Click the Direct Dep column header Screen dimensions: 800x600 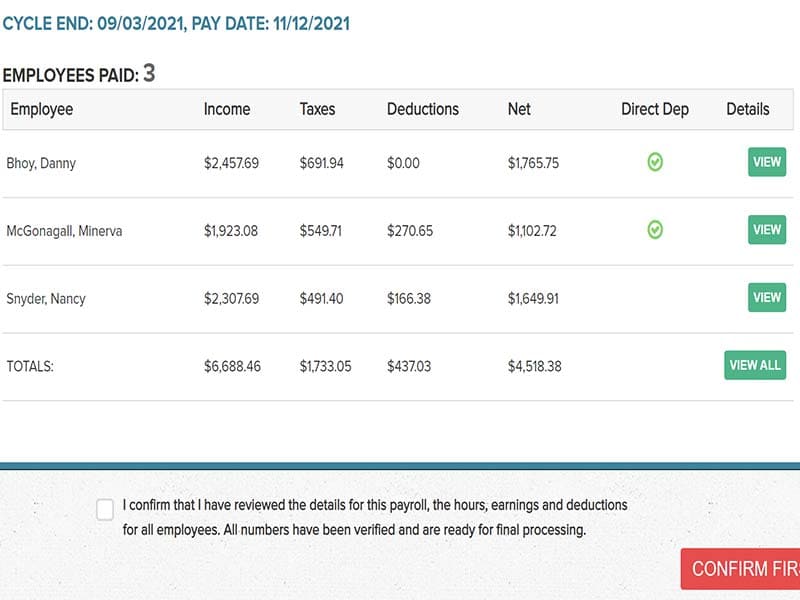(x=655, y=109)
